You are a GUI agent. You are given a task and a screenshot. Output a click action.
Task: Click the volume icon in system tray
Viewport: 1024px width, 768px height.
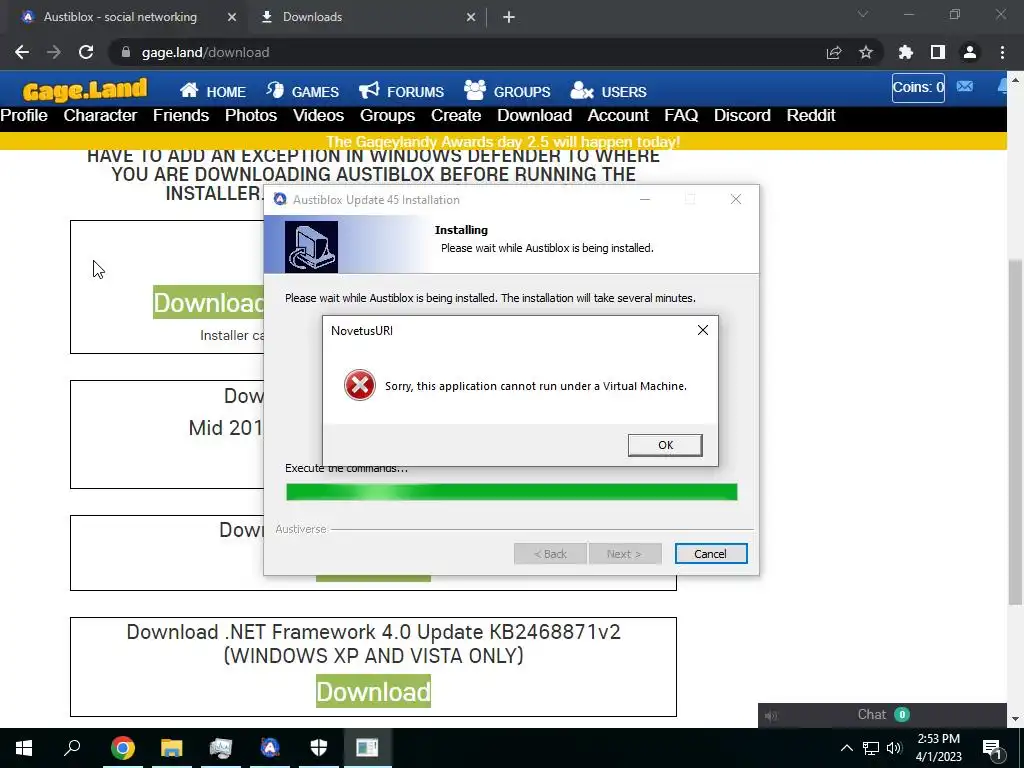coord(895,748)
